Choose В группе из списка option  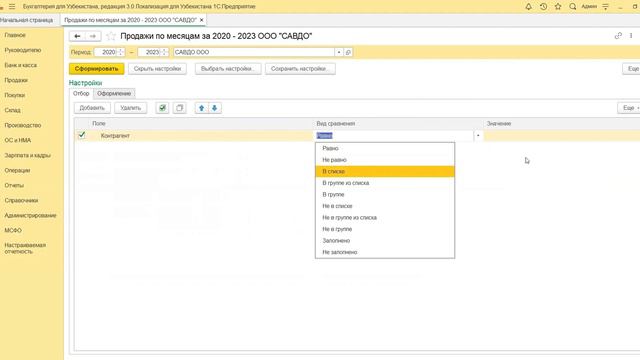click(x=385, y=183)
